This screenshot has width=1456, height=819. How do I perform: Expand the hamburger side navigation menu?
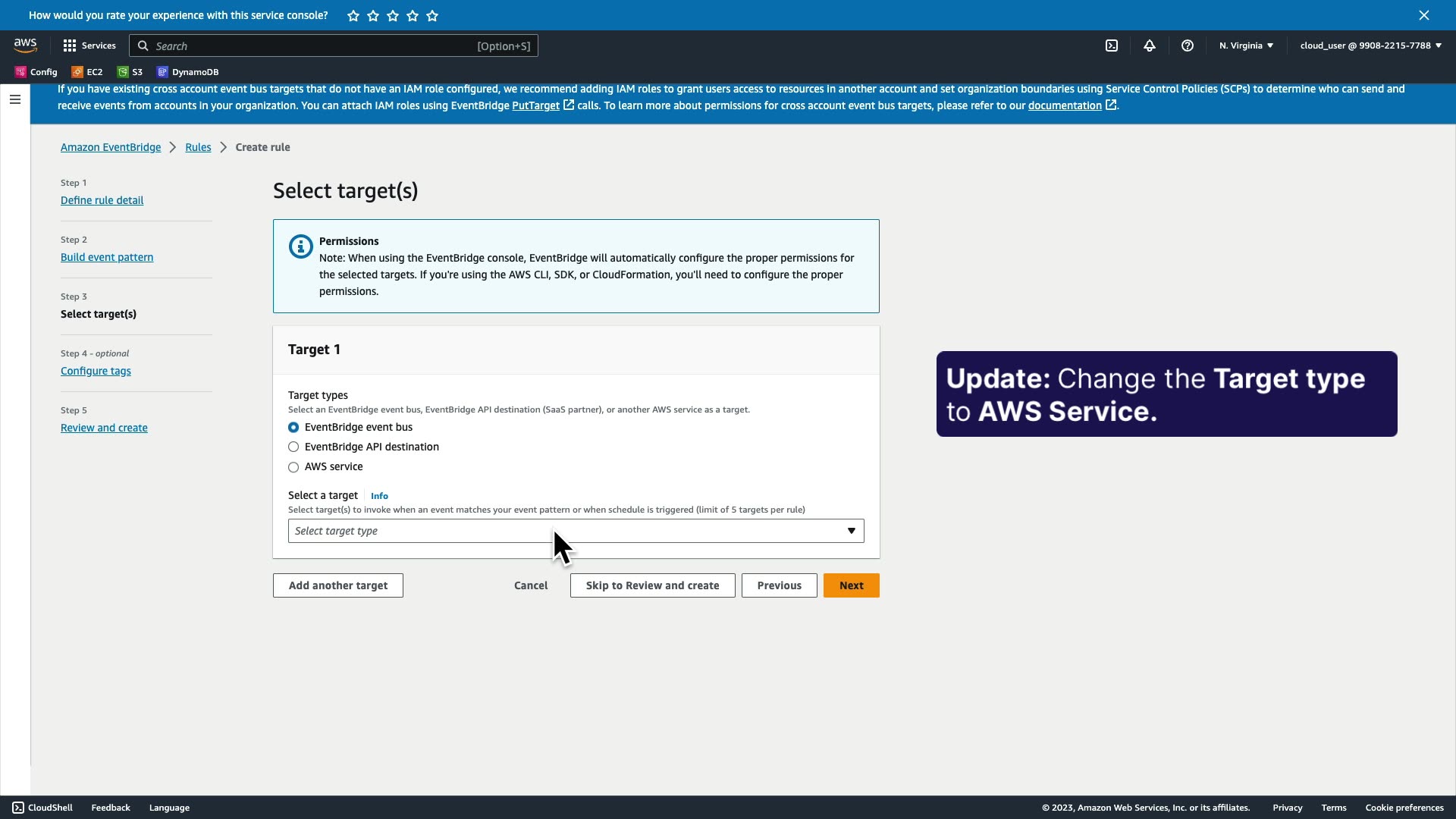pos(14,99)
